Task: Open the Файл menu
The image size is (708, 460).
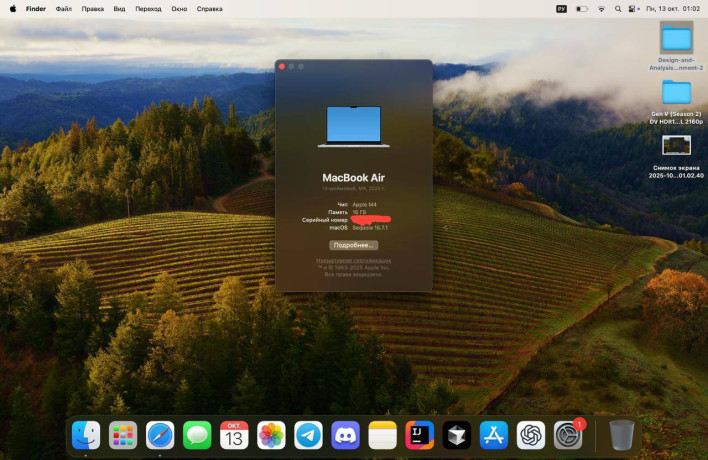Action: (63, 8)
